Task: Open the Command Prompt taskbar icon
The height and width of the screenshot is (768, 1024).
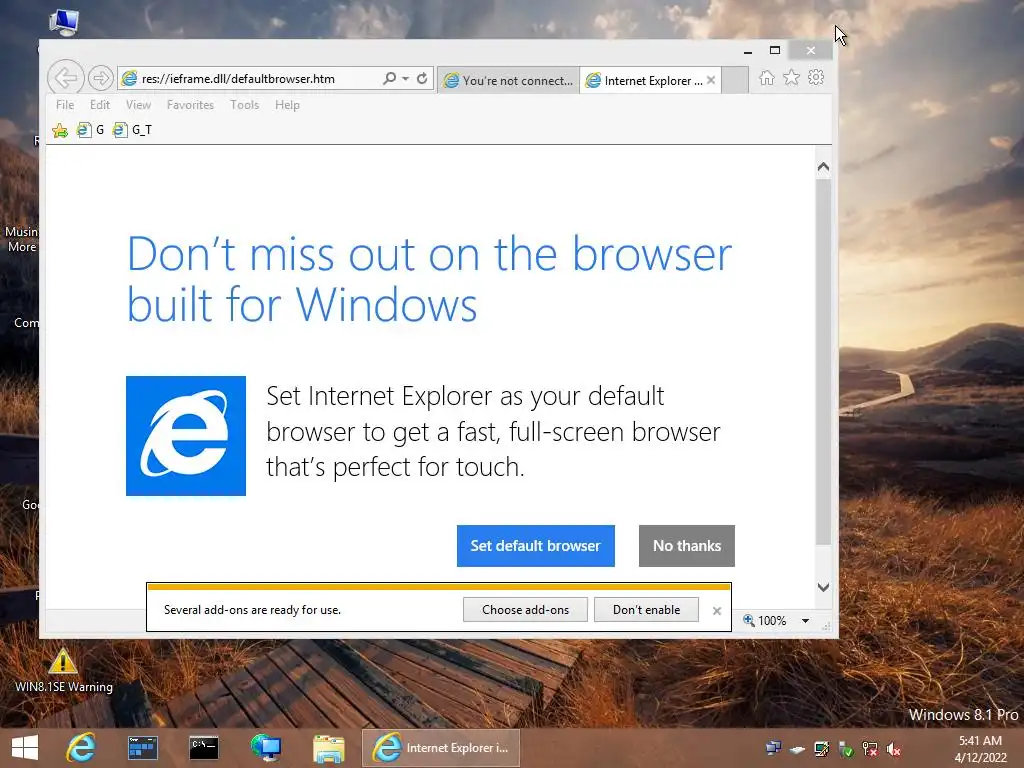Action: [204, 748]
